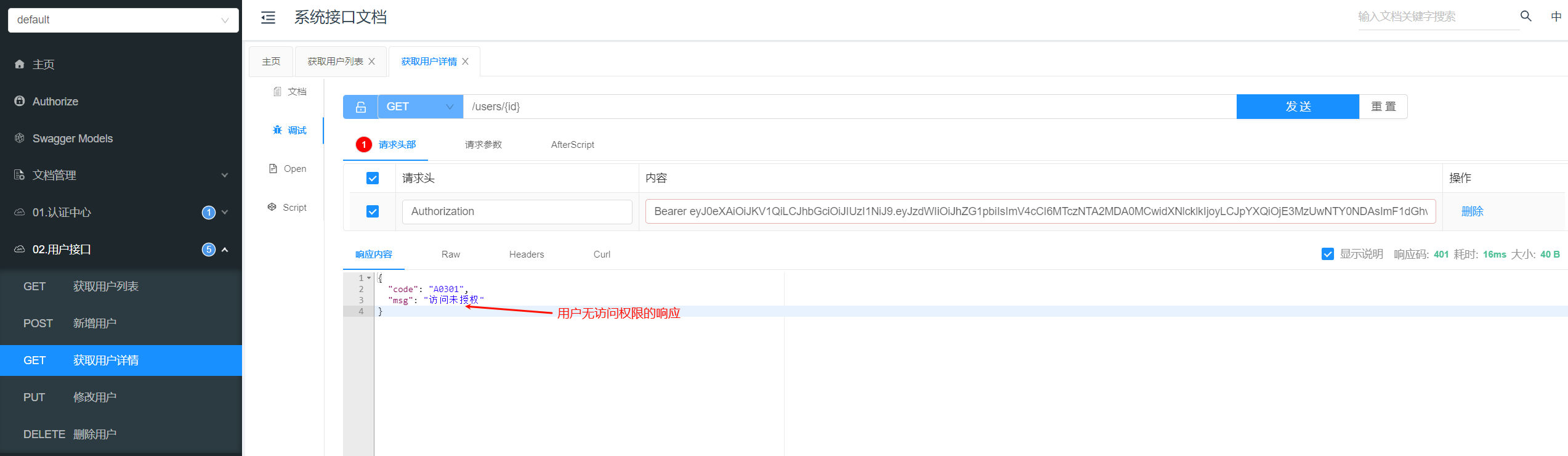Click the home icon beside 主页
The width and height of the screenshot is (1568, 456).
point(20,64)
